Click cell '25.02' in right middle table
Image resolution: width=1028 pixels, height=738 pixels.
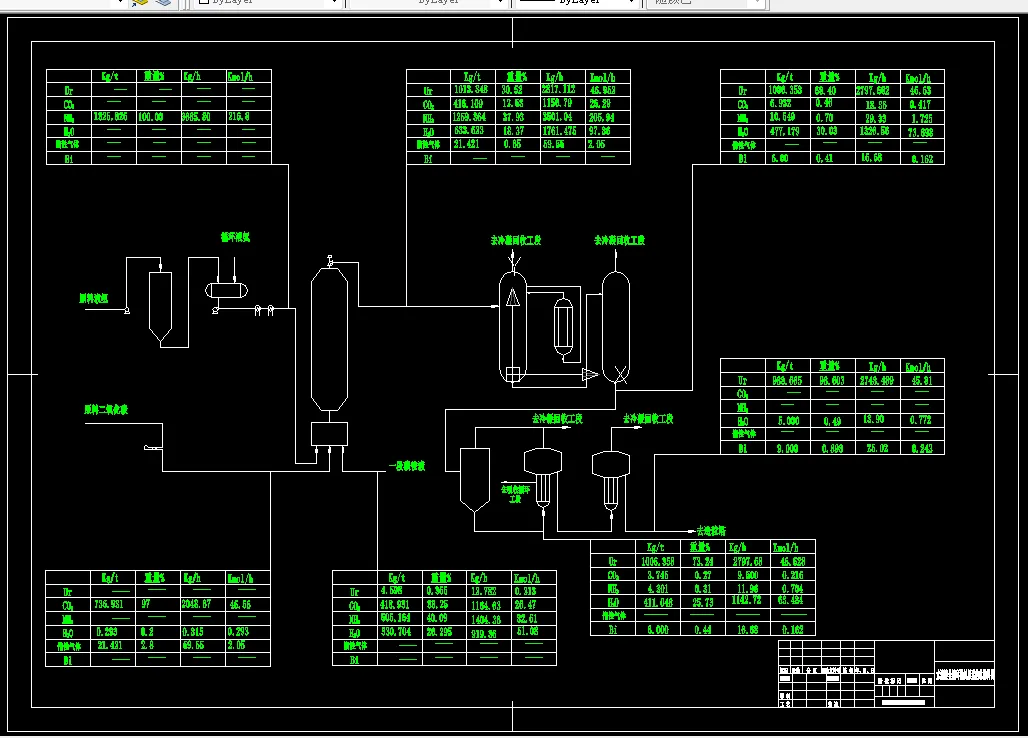(877, 448)
